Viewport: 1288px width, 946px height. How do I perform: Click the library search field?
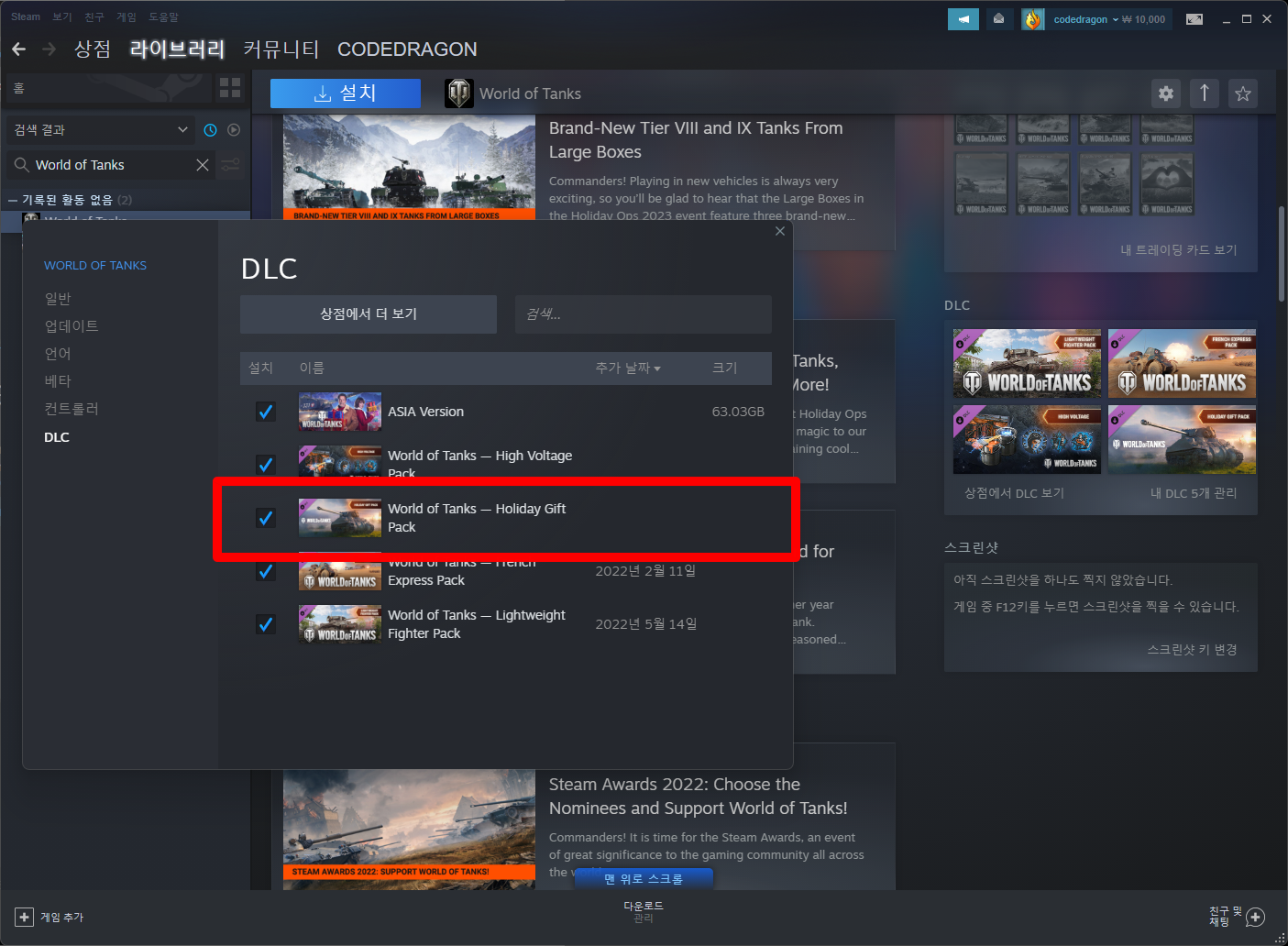[x=113, y=165]
